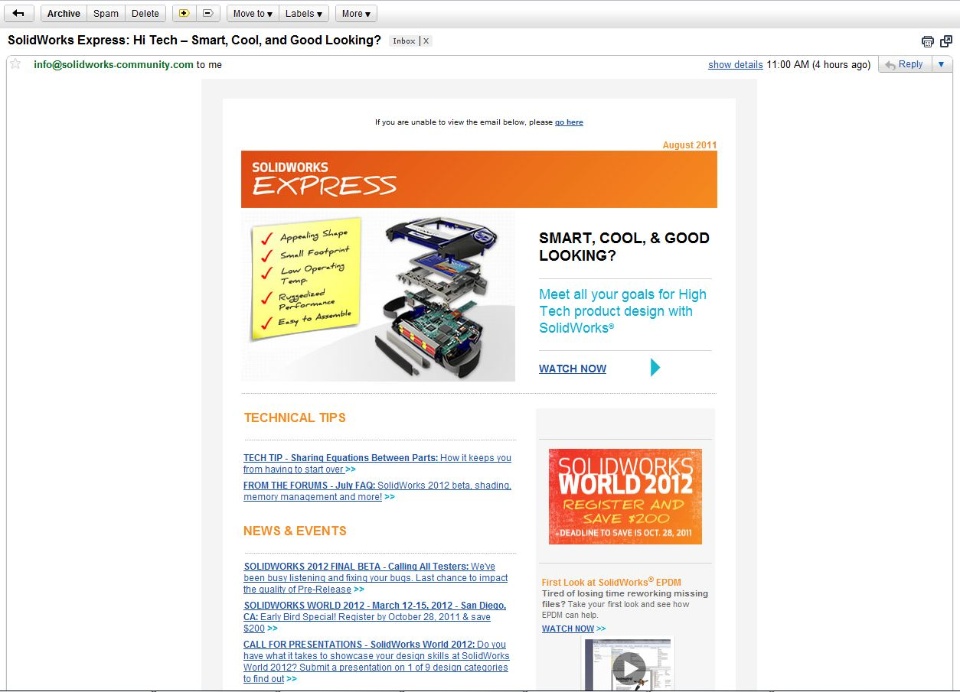
Task: Print this email with the printer icon
Action: click(928, 42)
